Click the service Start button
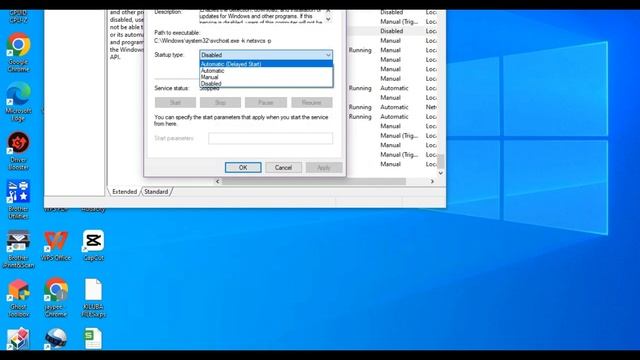The width and height of the screenshot is (640, 360). (x=175, y=102)
